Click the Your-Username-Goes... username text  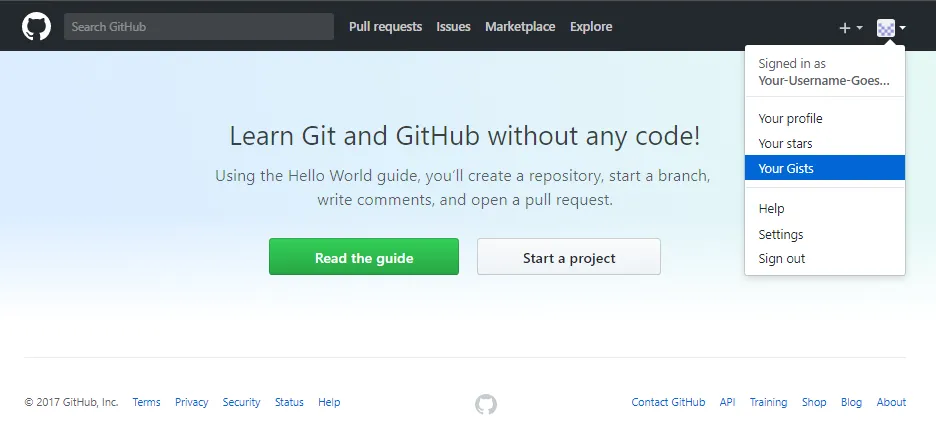[824, 81]
